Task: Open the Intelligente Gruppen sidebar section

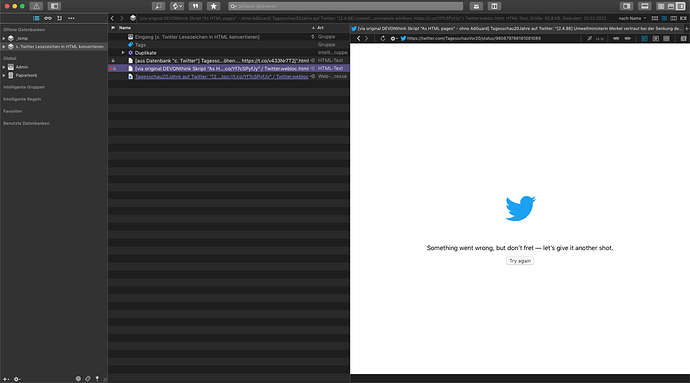Action: coord(24,87)
